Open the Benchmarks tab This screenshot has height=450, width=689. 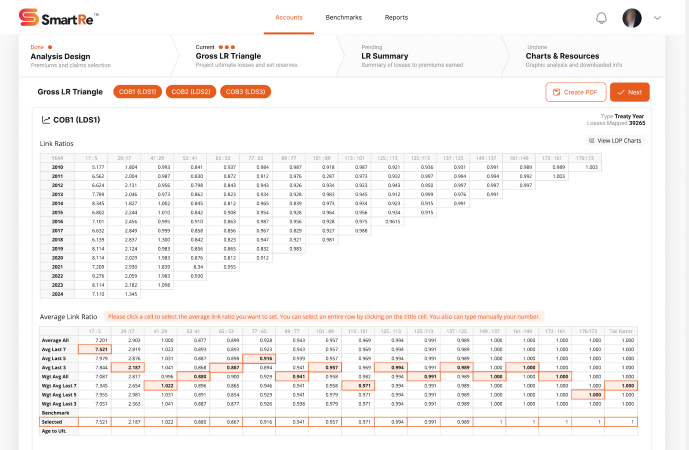pos(343,17)
